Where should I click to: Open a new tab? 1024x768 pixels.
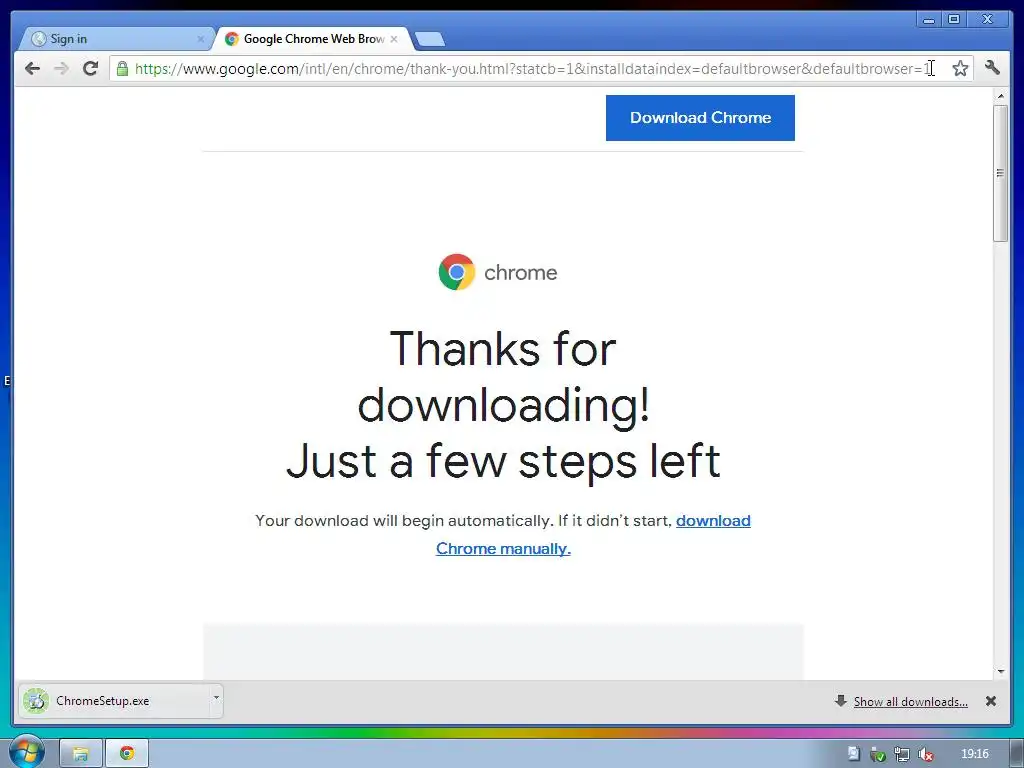point(430,39)
